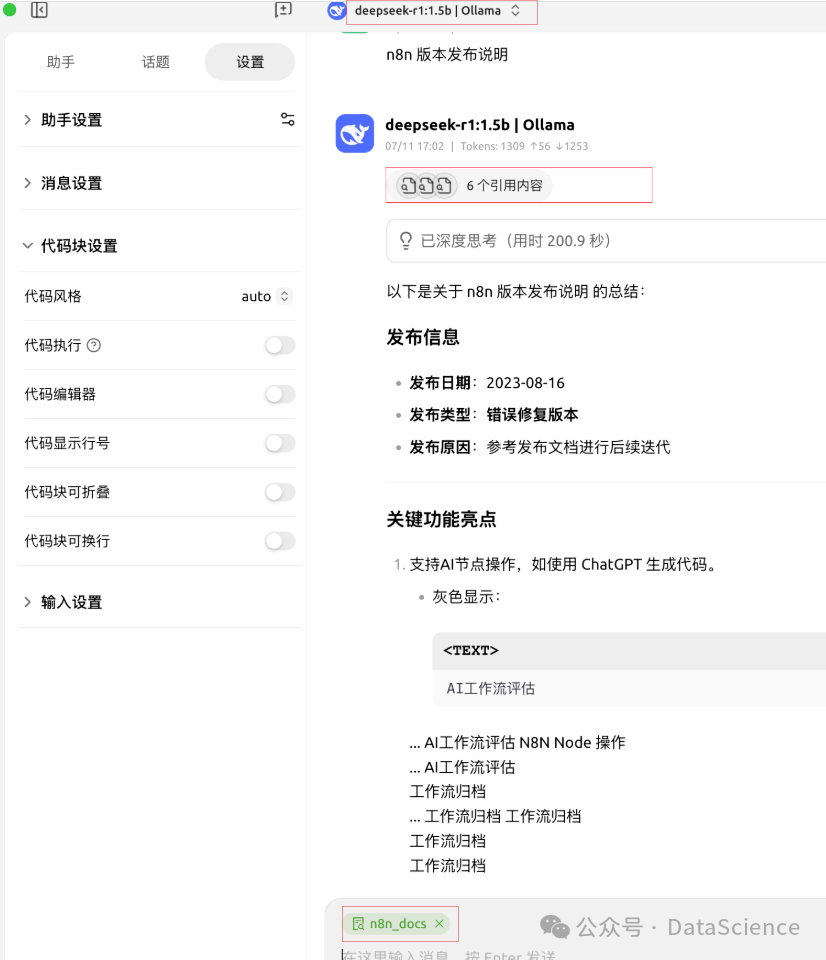Click the 代码风格 label

(53, 296)
